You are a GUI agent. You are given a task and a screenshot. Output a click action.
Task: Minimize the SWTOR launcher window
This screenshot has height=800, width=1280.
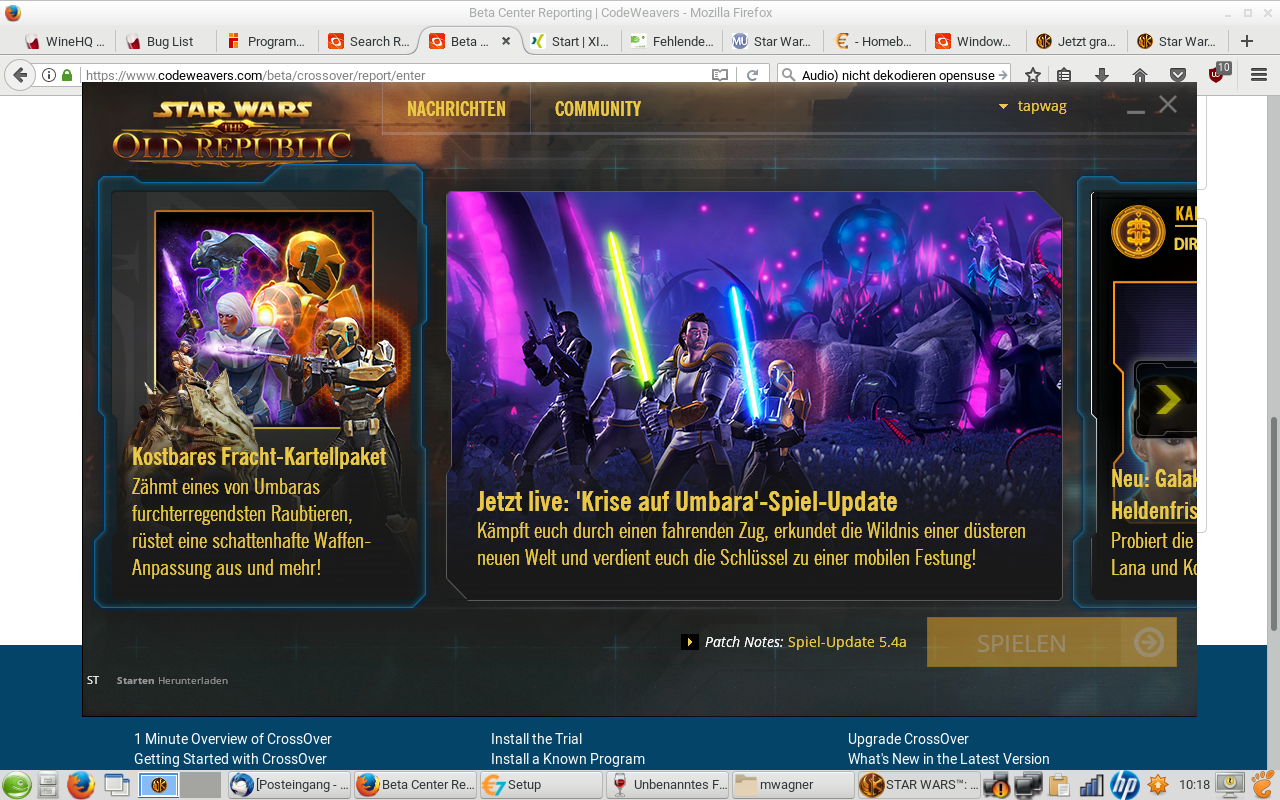1135,110
